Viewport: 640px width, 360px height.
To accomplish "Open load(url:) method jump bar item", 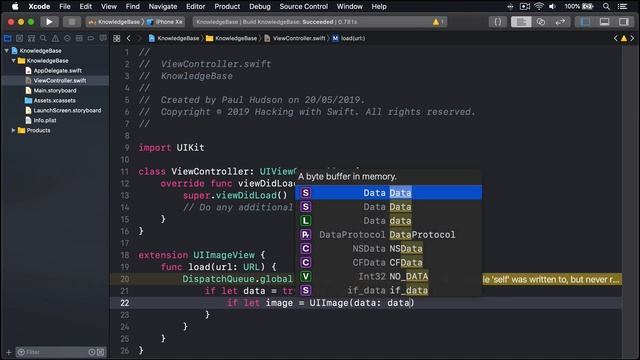I will pos(349,38).
